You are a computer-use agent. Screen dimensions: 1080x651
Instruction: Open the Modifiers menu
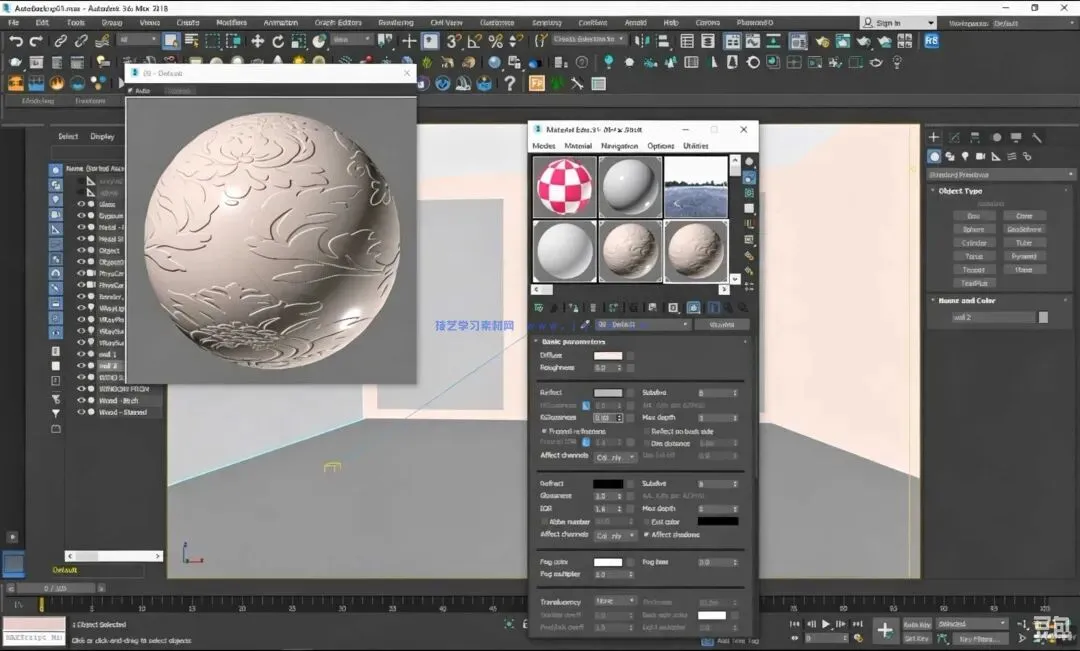(x=231, y=23)
